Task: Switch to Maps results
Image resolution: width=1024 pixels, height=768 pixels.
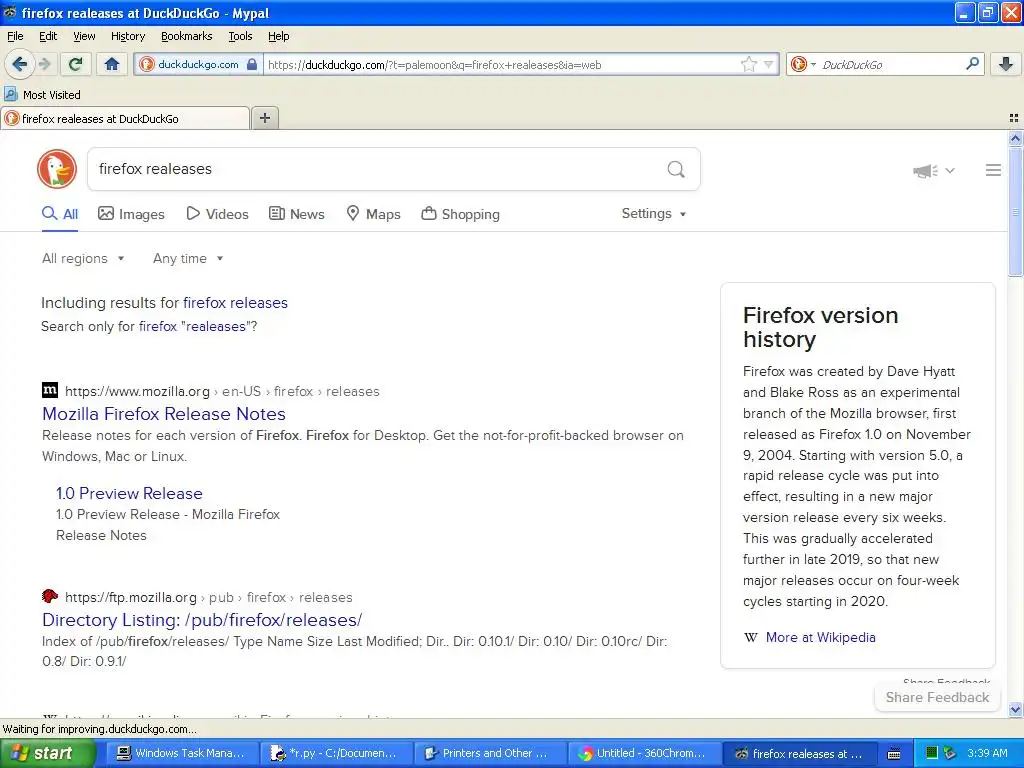Action: tap(374, 214)
